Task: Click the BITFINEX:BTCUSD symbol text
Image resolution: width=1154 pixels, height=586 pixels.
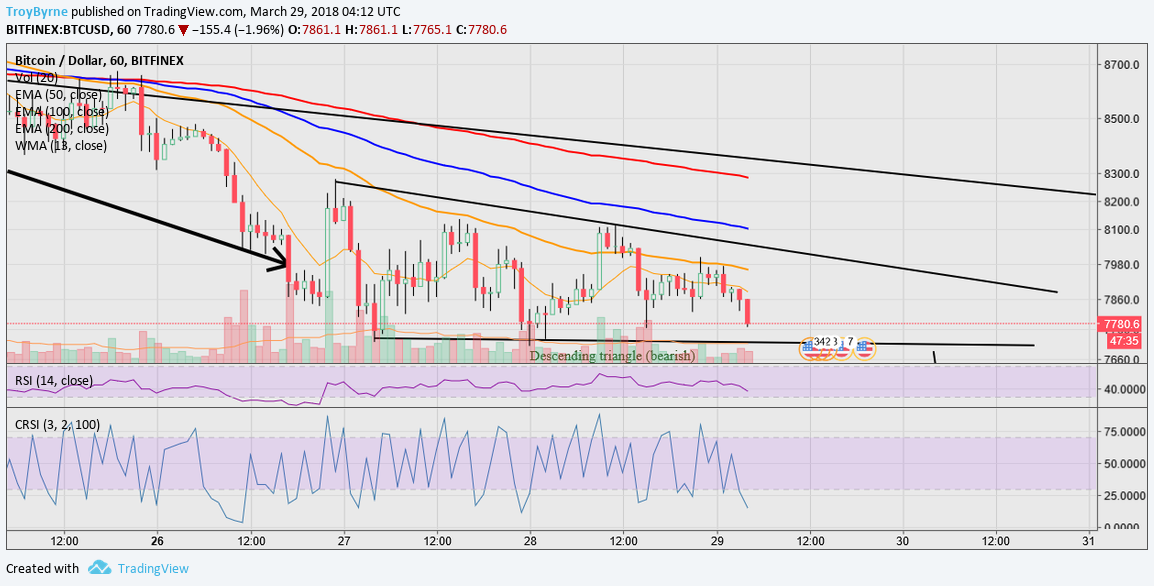Action: (58, 30)
